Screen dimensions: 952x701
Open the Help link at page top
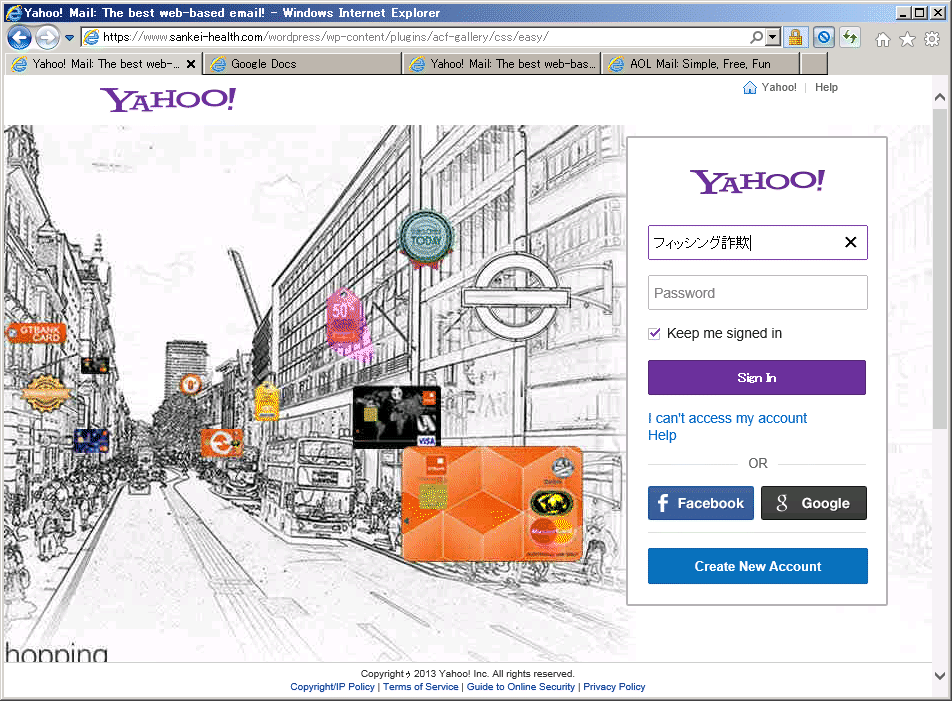(826, 87)
